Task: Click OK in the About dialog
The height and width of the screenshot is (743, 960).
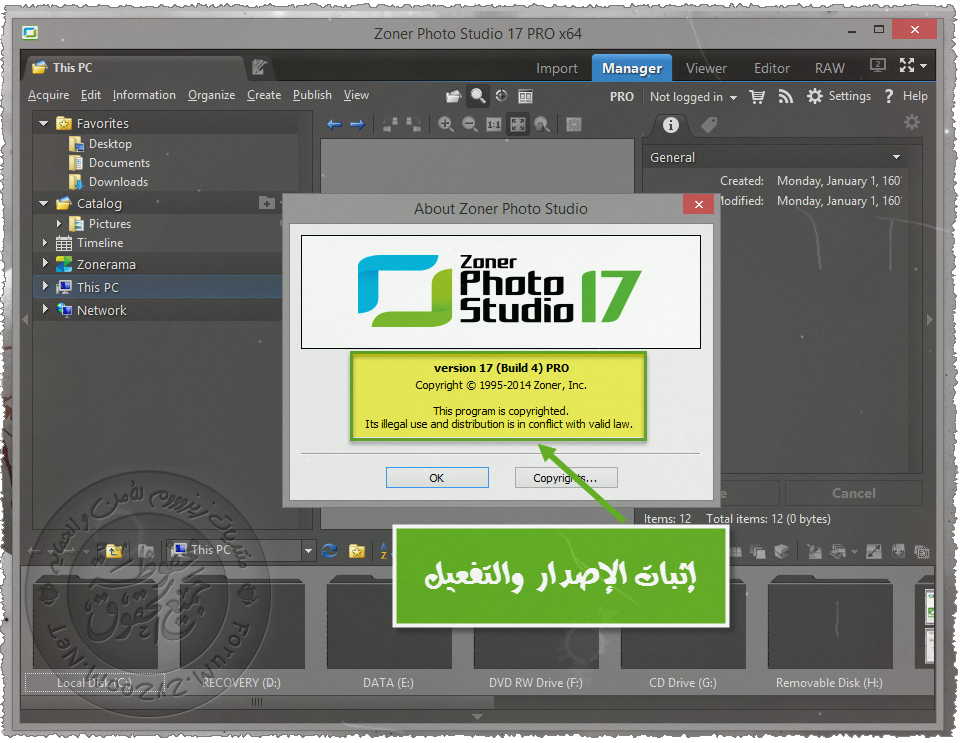Action: pyautogui.click(x=437, y=478)
